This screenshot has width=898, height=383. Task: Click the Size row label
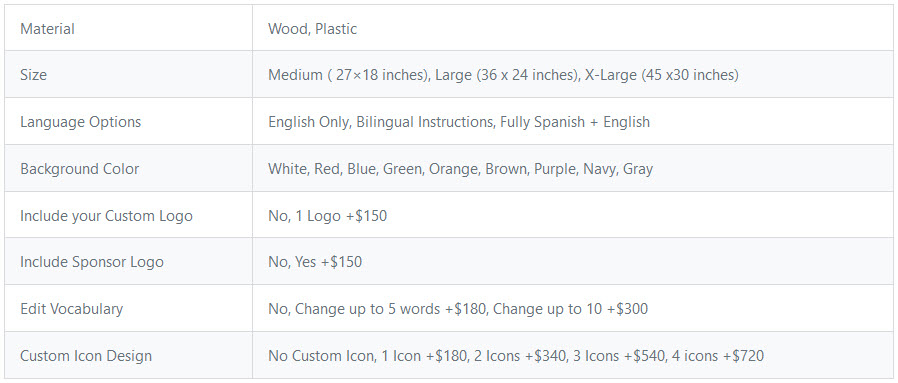[x=34, y=75]
